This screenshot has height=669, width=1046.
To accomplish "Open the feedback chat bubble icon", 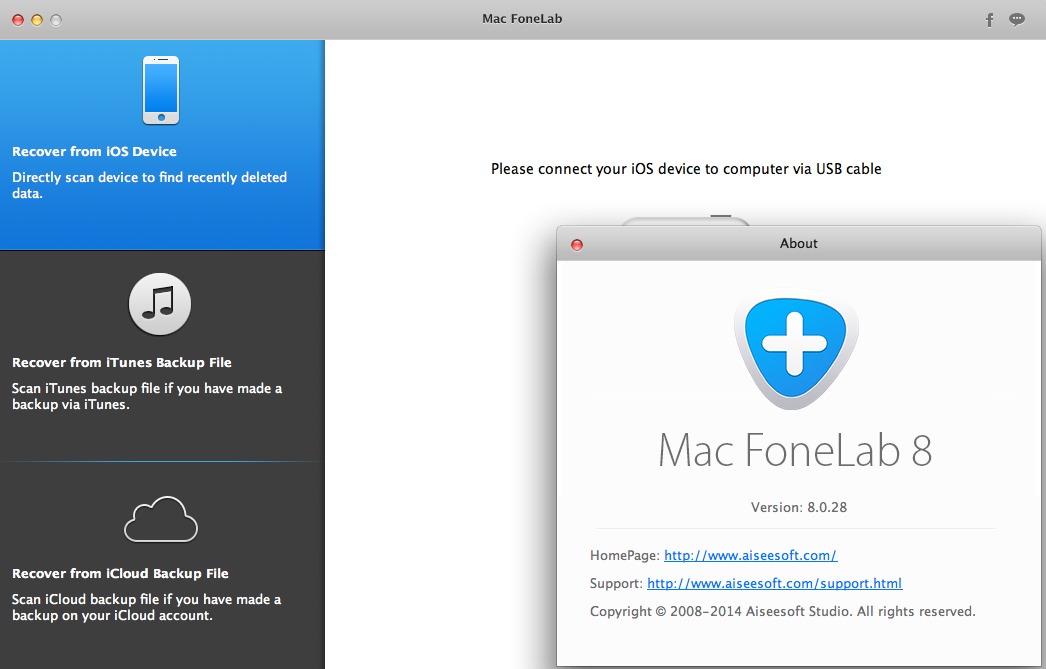I will click(x=1017, y=19).
